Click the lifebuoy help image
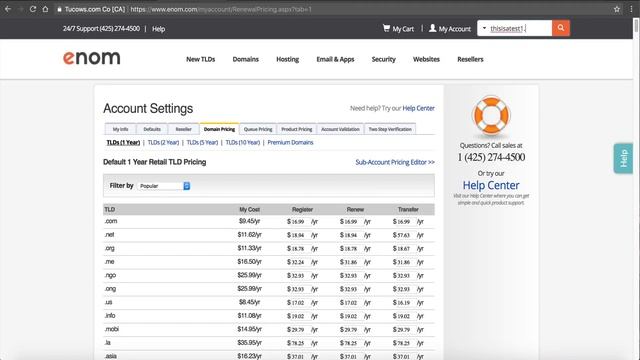640x360 pixels. click(491, 116)
